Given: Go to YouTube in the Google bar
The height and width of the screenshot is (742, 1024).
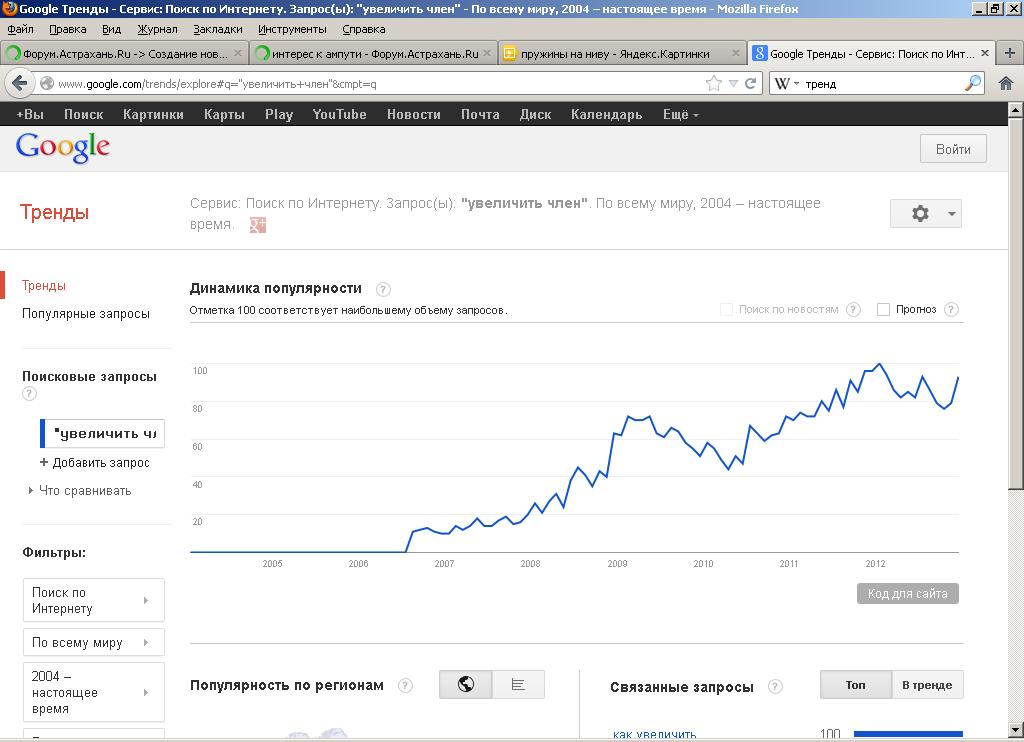Looking at the screenshot, I should click(x=339, y=114).
